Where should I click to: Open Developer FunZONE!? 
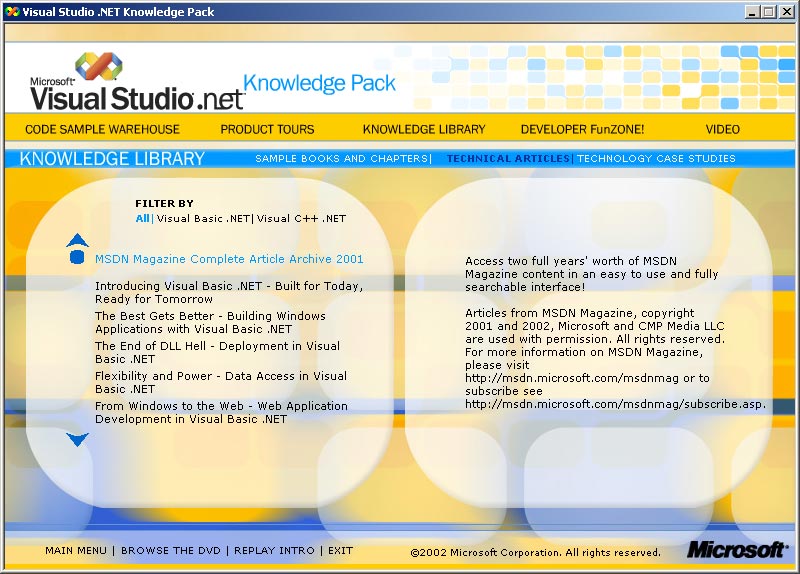[582, 130]
